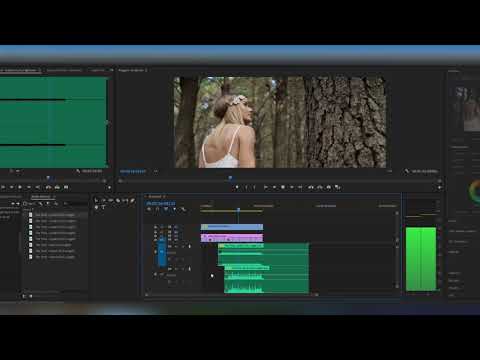This screenshot has height=360, width=480.
Task: Toggle Snap in the timeline
Action: pyautogui.click(x=157, y=209)
